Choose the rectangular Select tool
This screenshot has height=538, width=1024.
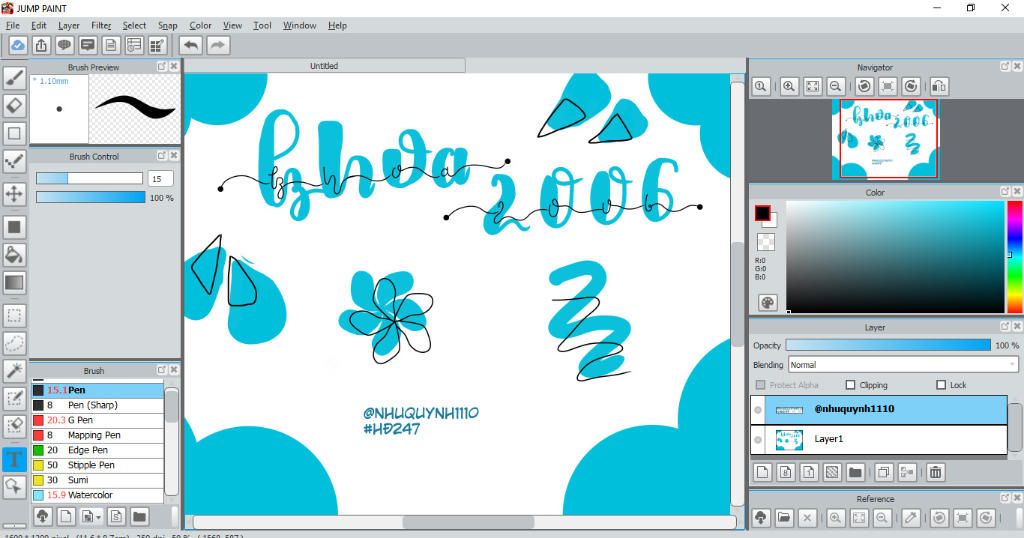14,316
